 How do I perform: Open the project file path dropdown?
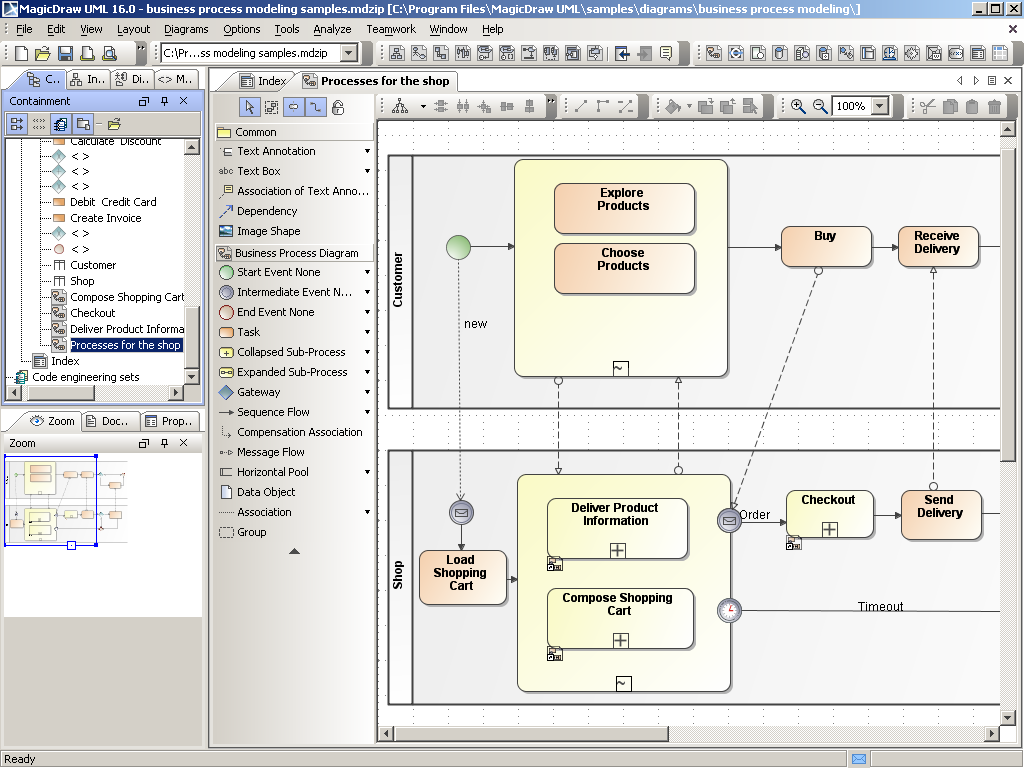[x=349, y=53]
